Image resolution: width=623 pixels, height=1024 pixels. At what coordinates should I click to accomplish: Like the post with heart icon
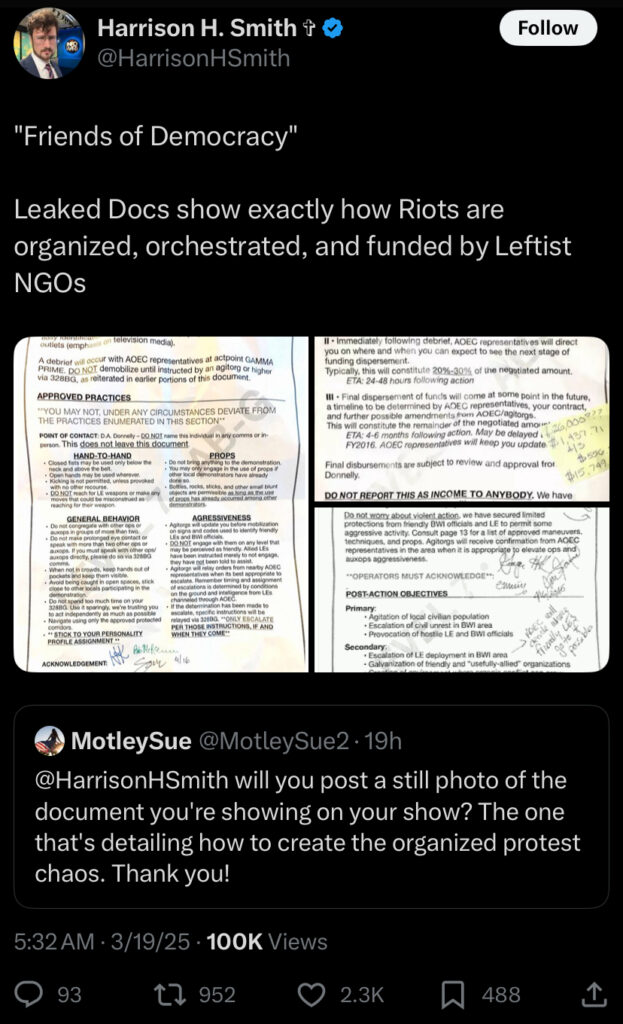[311, 995]
